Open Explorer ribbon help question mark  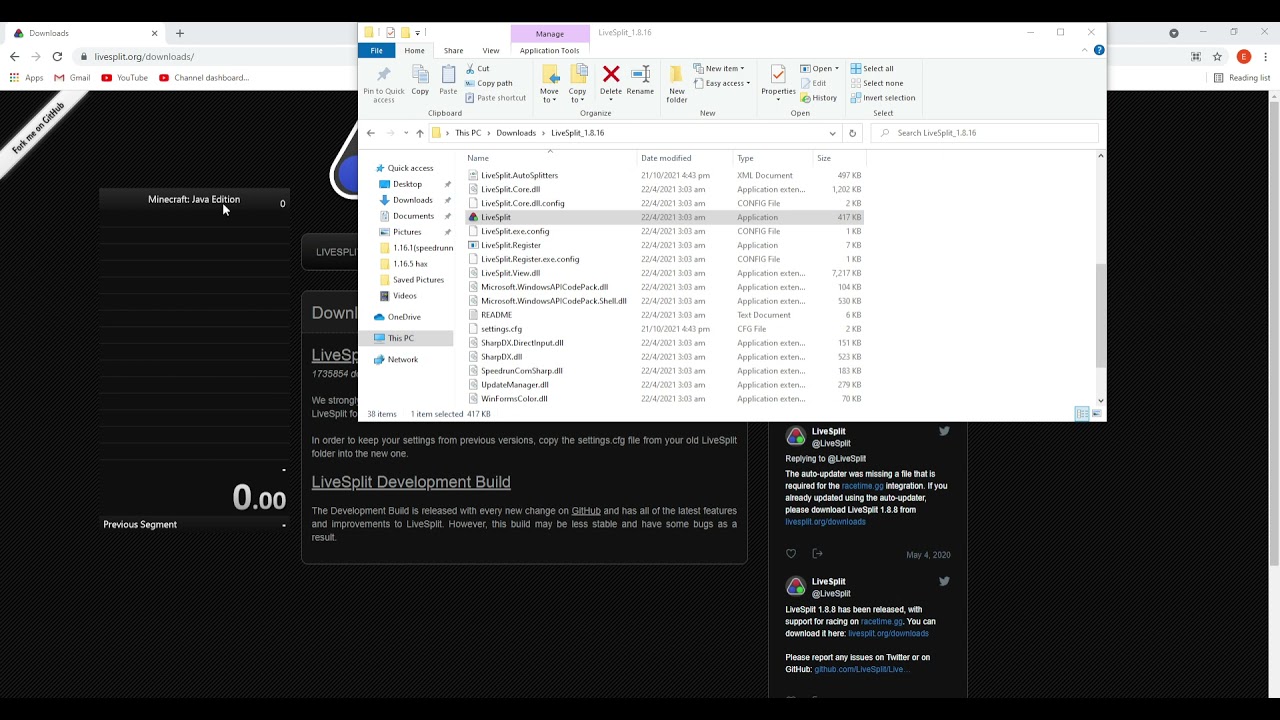click(1099, 50)
